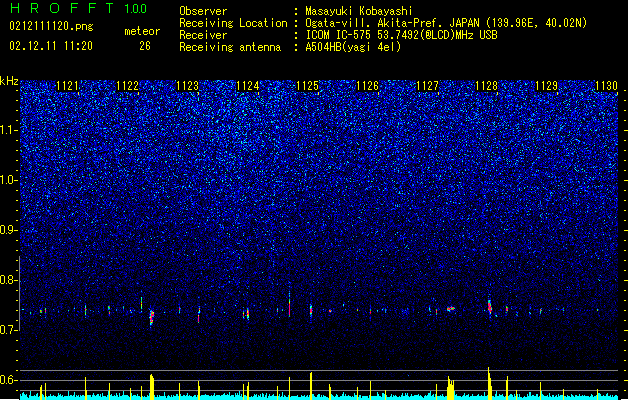Click the A504HB(yagi 4el) antenna text
Image resolution: width=629 pixels, height=400 pixels.
click(353, 47)
